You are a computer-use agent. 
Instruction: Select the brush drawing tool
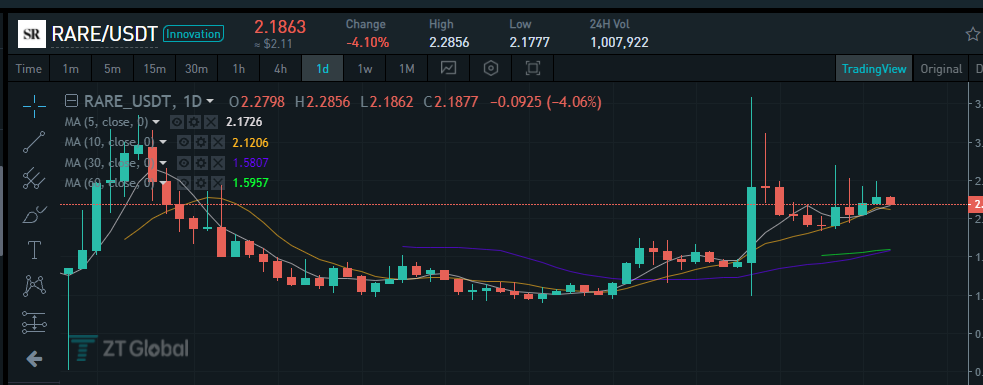pos(34,215)
